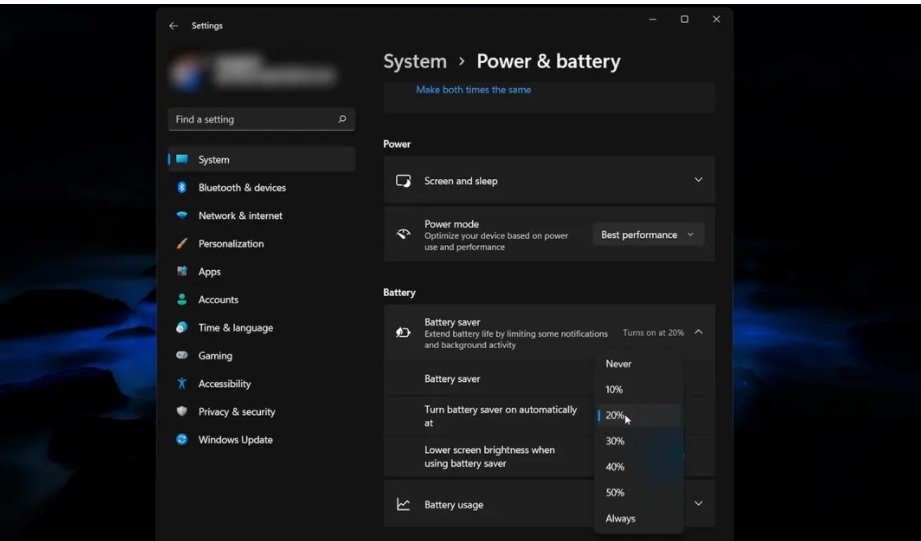This screenshot has width=921, height=541.
Task: Collapse the Battery saver section chevron
Action: [x=698, y=332]
